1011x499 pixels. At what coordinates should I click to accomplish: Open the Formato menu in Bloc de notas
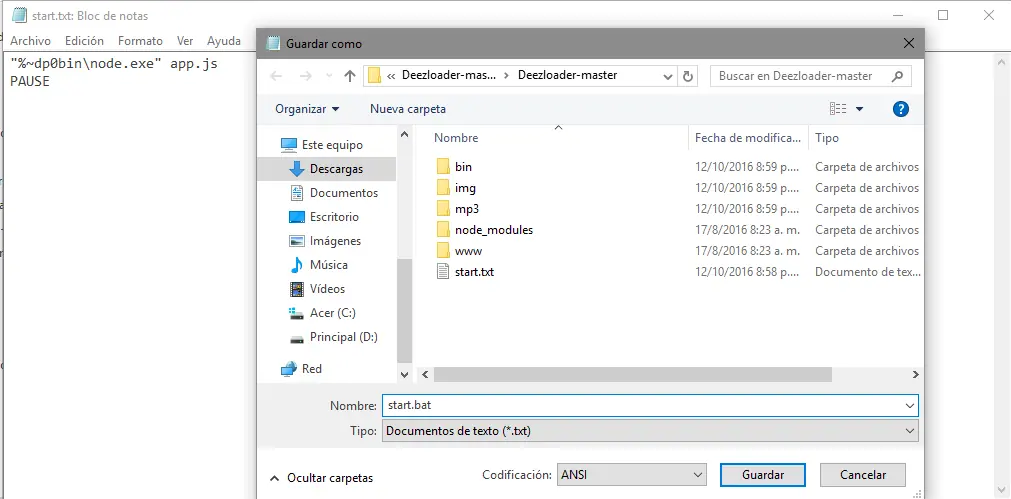(140, 41)
